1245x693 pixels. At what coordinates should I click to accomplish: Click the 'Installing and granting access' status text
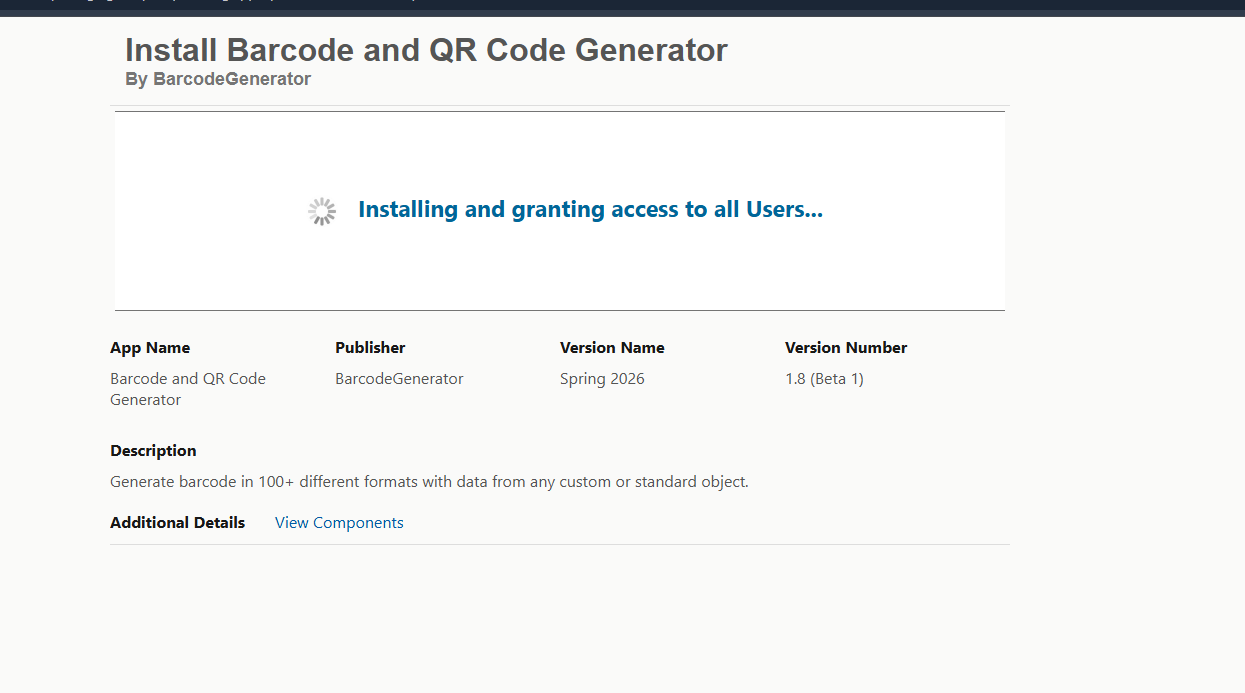click(x=589, y=210)
